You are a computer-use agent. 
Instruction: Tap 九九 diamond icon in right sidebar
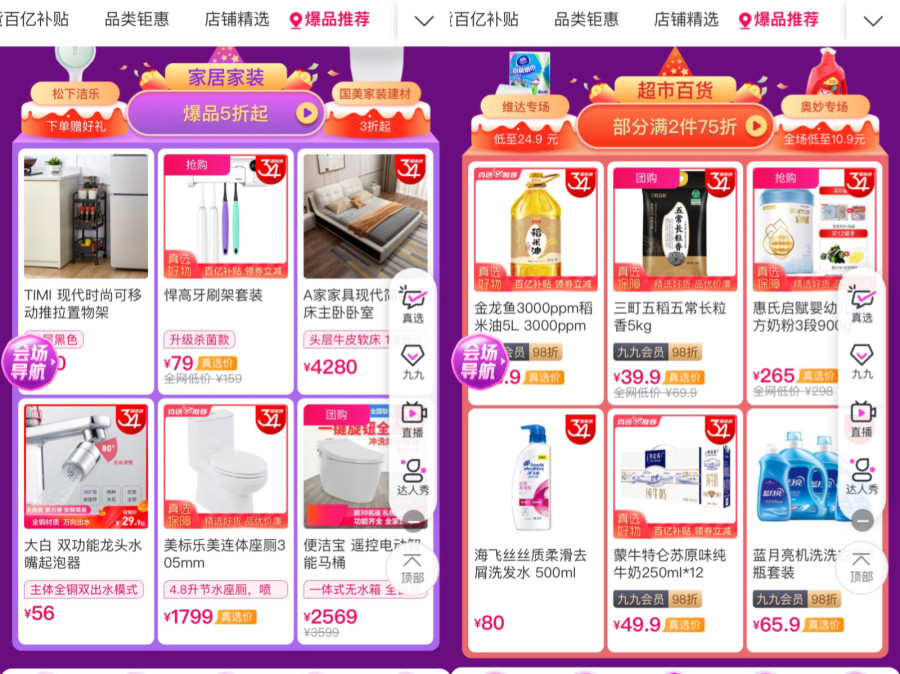tap(862, 362)
